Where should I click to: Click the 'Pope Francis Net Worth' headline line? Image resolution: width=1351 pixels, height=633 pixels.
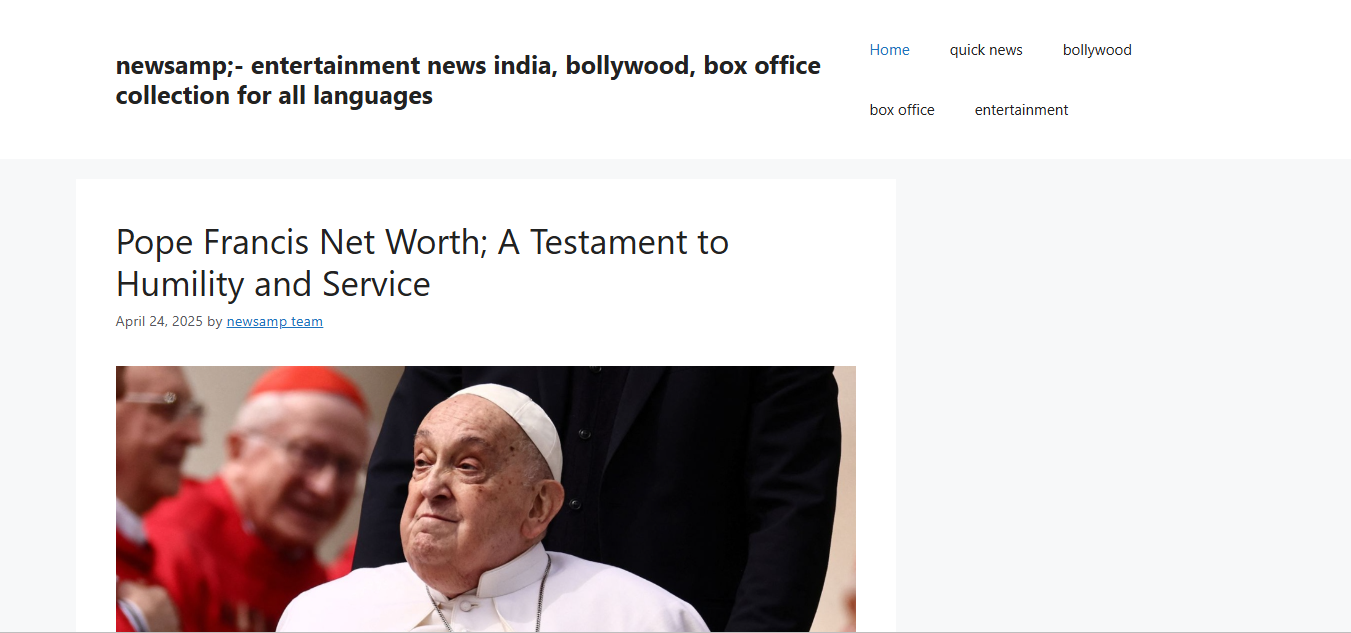[x=422, y=242]
